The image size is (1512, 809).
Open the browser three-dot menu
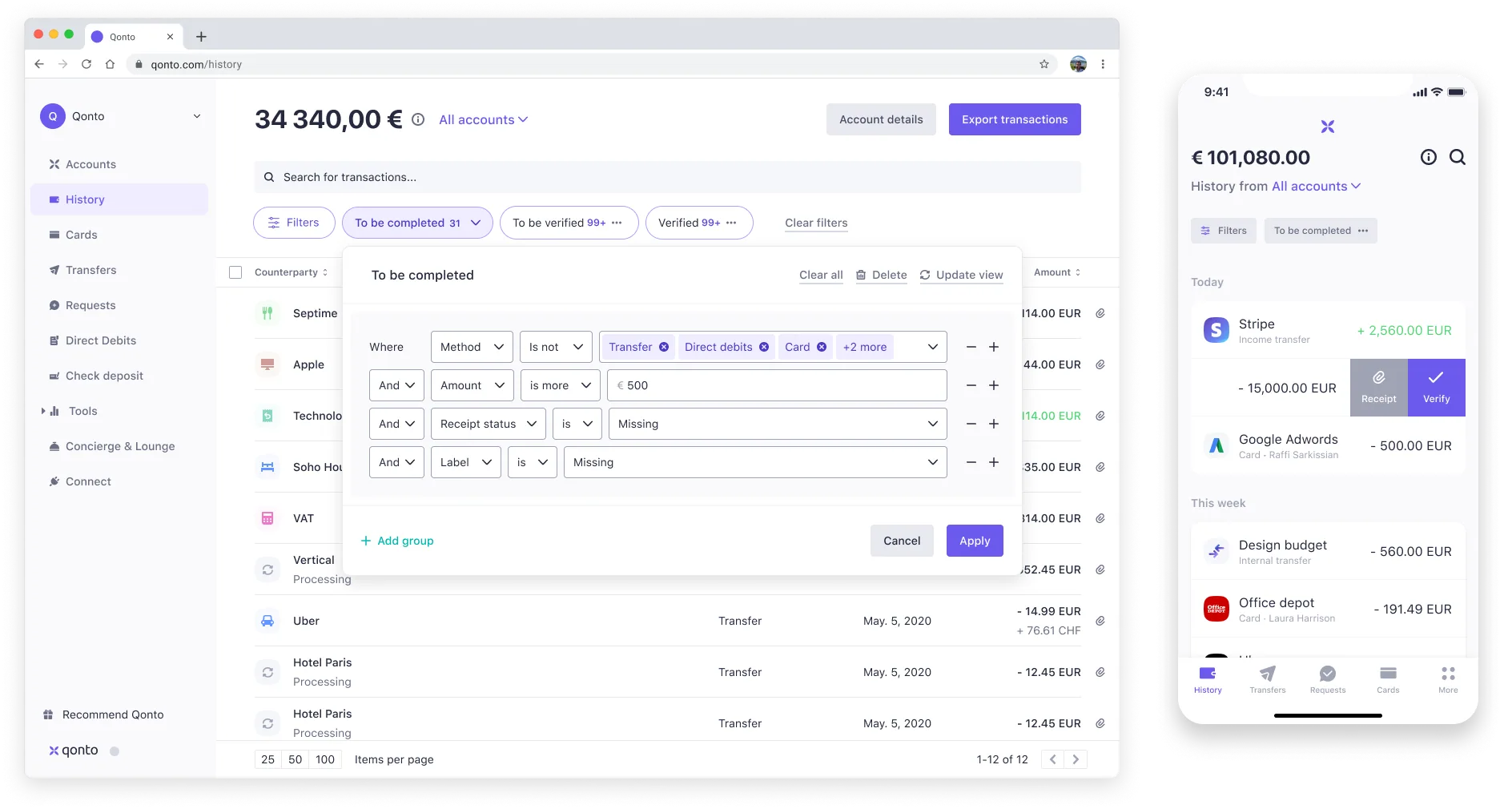click(1103, 64)
